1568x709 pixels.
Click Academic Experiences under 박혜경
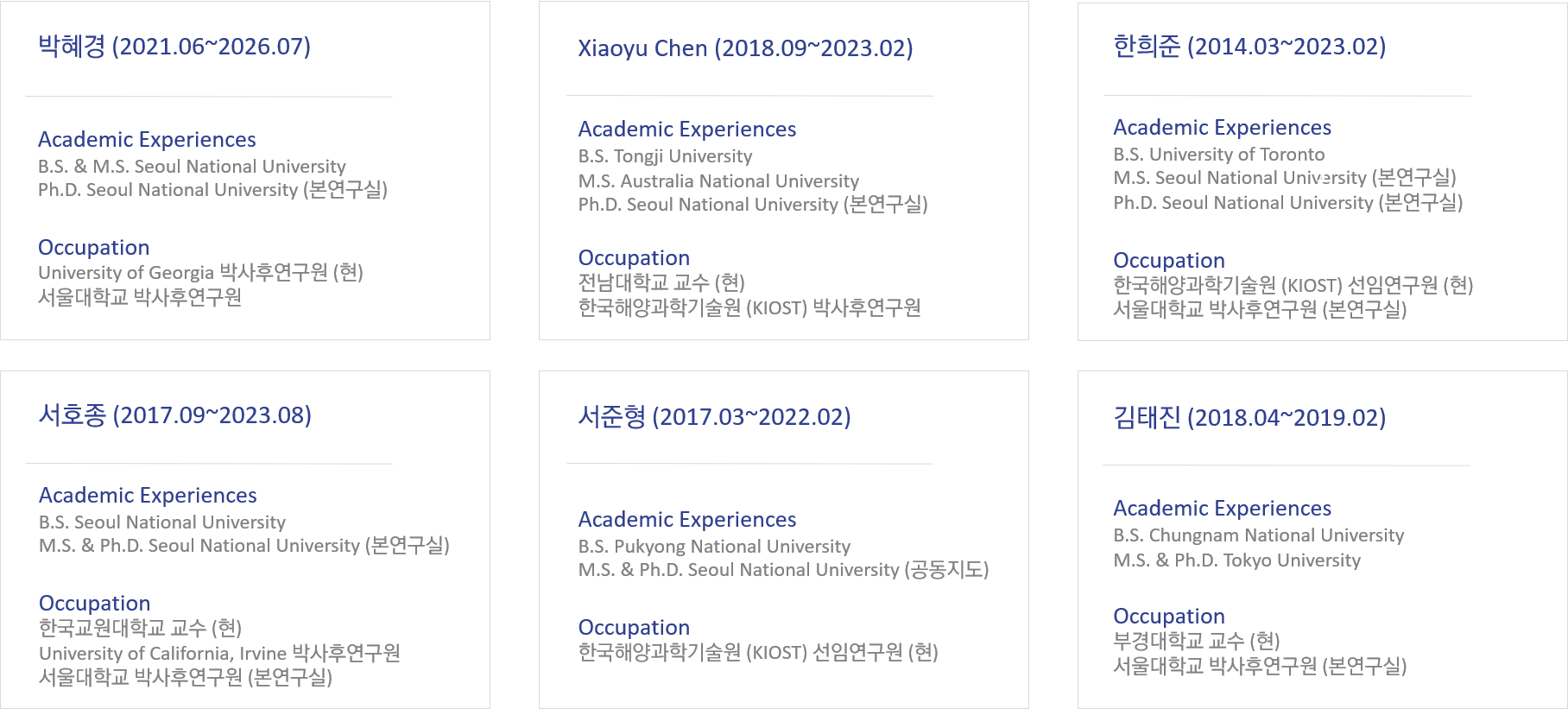point(147,140)
